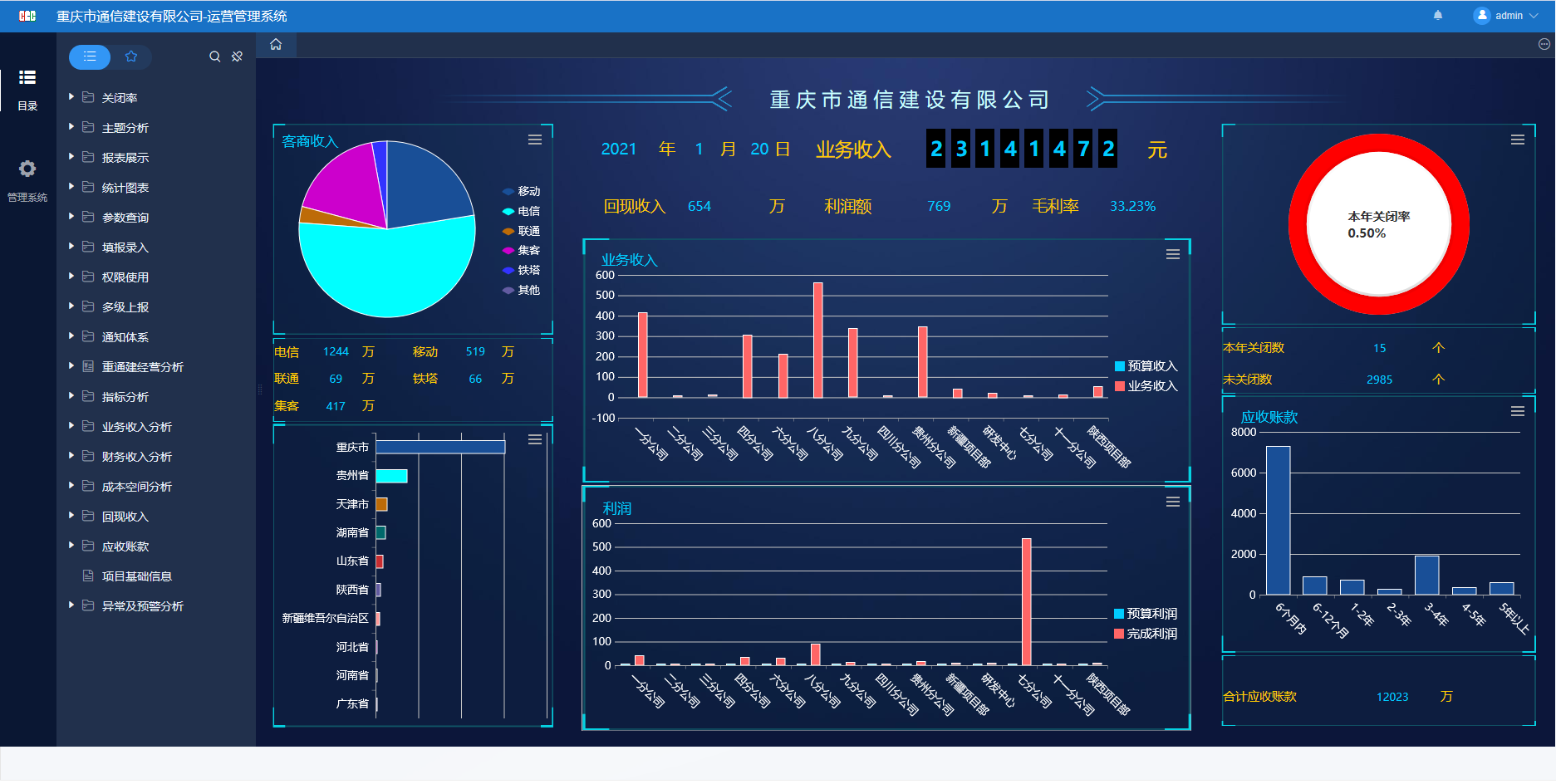Switch to favorites star view

point(131,56)
